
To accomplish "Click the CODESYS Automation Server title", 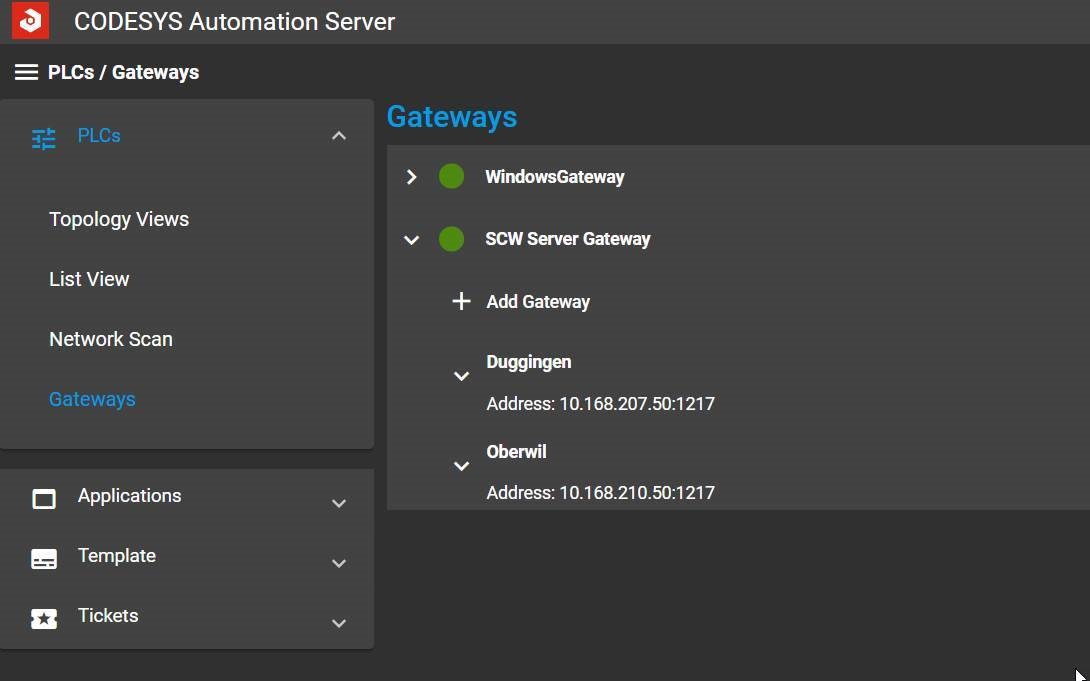I will [234, 22].
